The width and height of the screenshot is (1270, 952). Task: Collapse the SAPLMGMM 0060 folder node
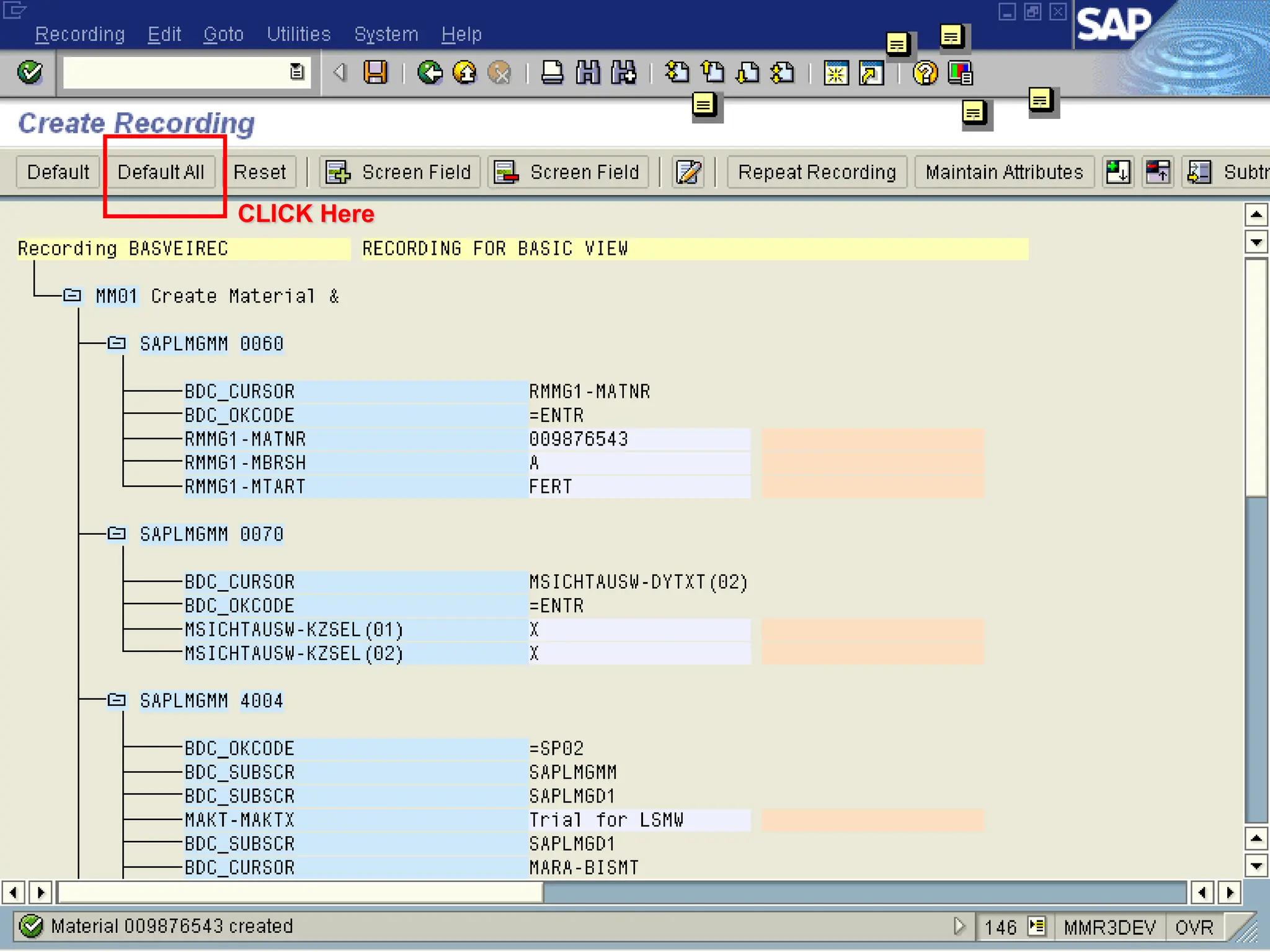click(117, 343)
